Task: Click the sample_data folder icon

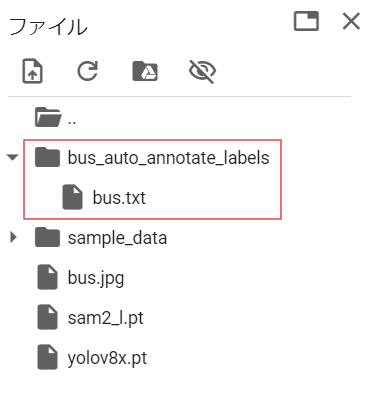Action: 47,237
